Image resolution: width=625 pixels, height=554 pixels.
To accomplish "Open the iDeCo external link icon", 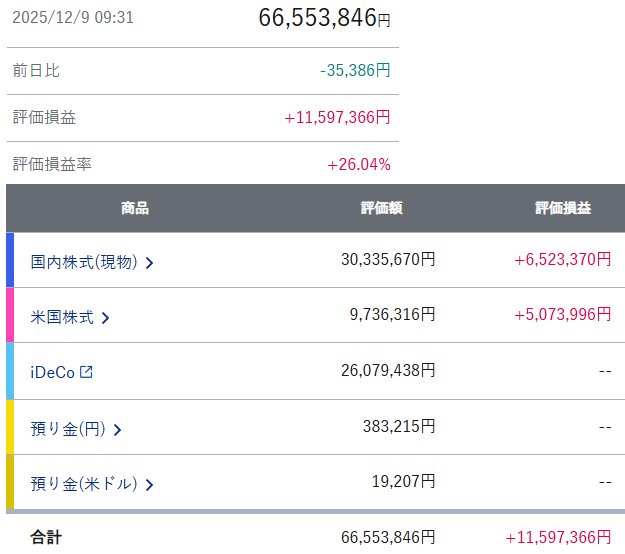I will pyautogui.click(x=86, y=372).
